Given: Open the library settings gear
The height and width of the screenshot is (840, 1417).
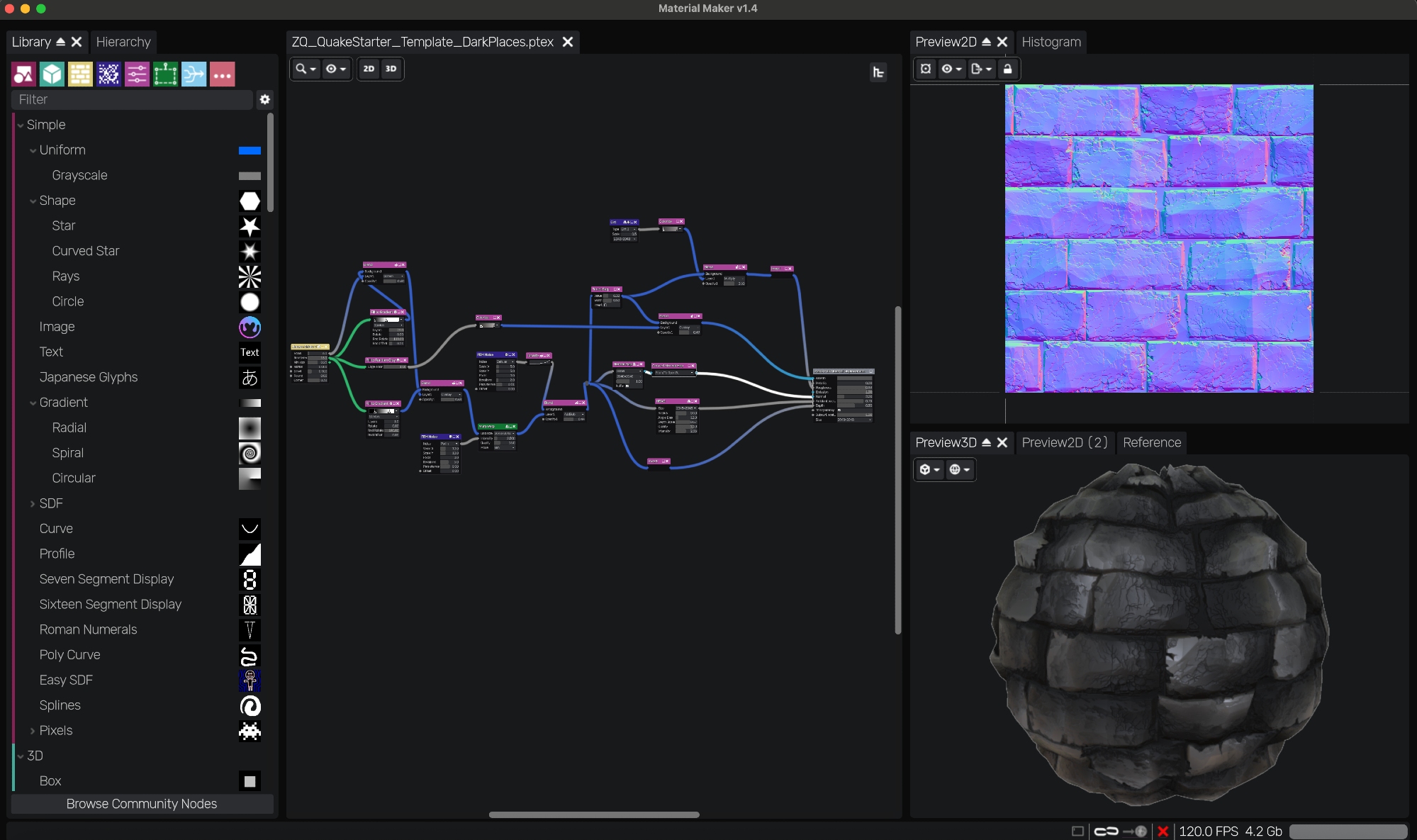Looking at the screenshot, I should (x=265, y=99).
